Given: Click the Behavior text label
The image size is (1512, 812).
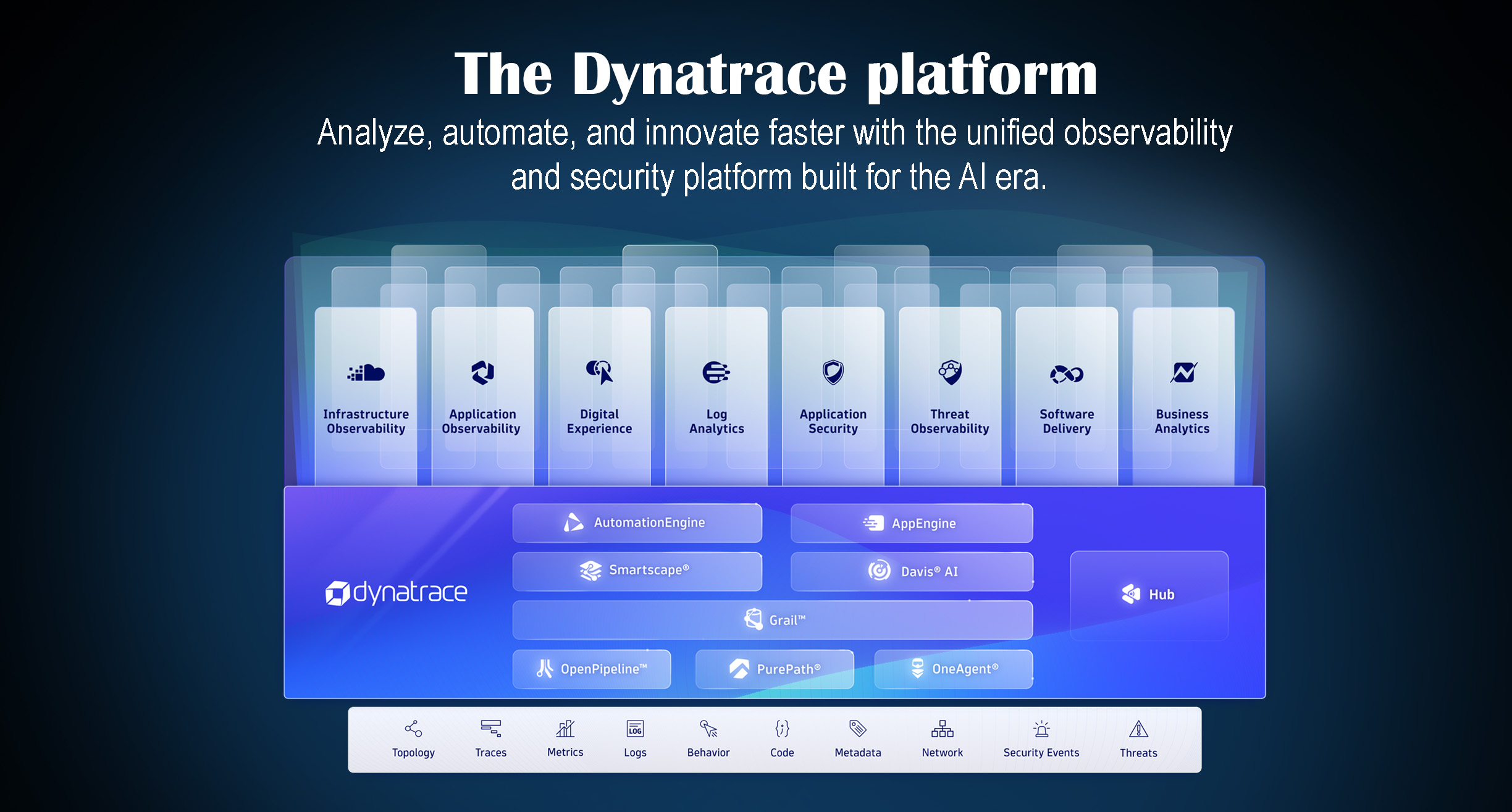Looking at the screenshot, I should click(708, 753).
